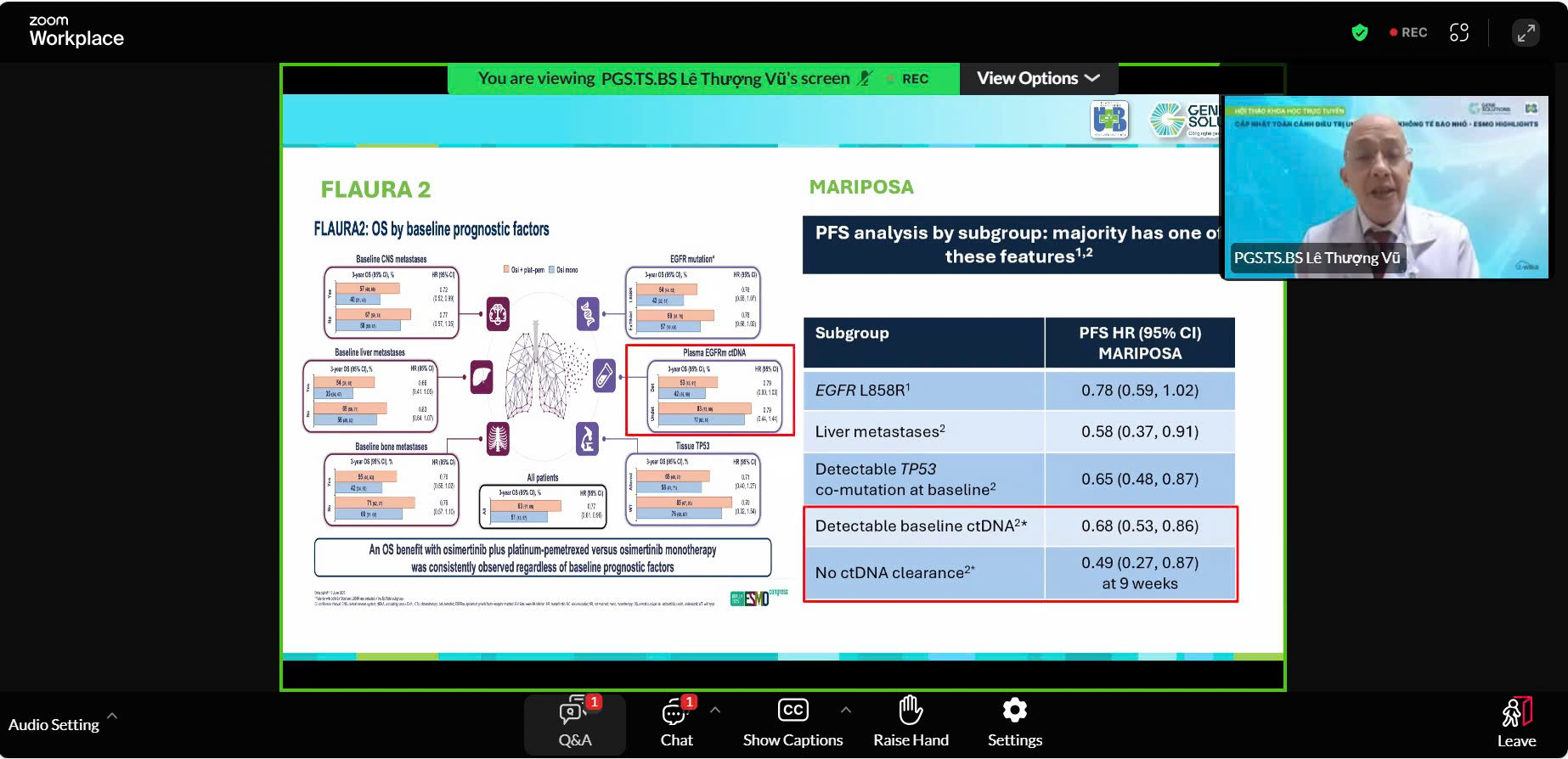Viewport: 1568px width, 759px height.
Task: Click the REC recording indicator at top right
Action: pos(1408,32)
